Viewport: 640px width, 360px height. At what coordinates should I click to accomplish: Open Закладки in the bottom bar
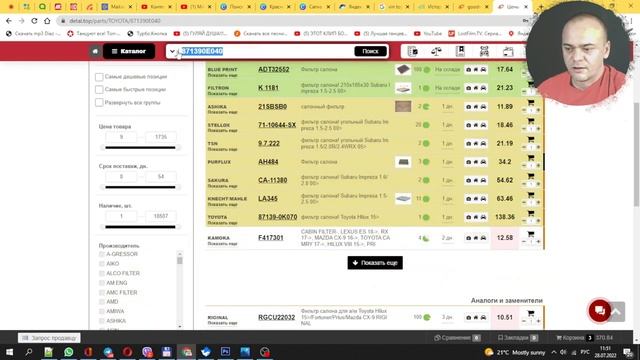click(518, 338)
